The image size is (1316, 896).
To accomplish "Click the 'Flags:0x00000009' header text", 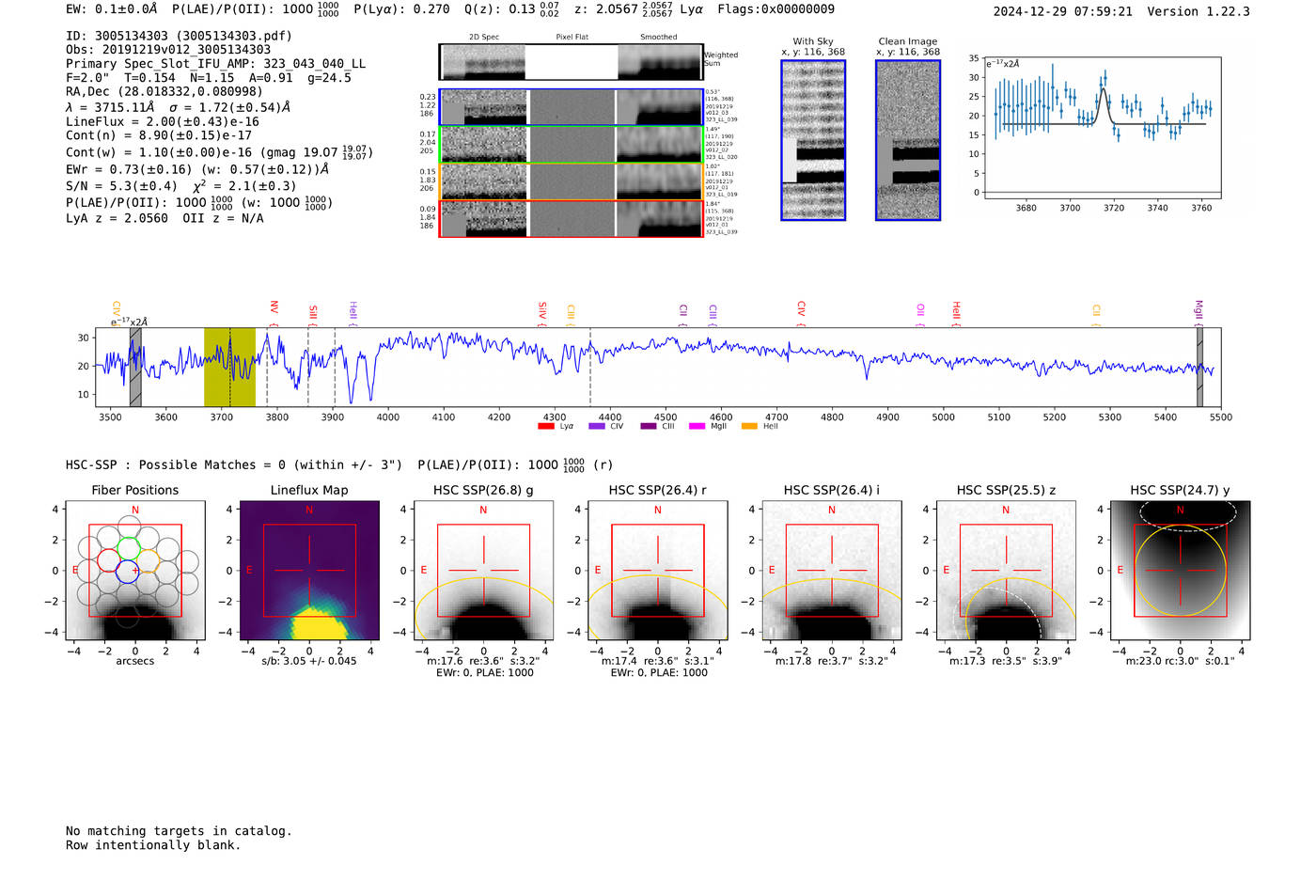I will (x=775, y=9).
